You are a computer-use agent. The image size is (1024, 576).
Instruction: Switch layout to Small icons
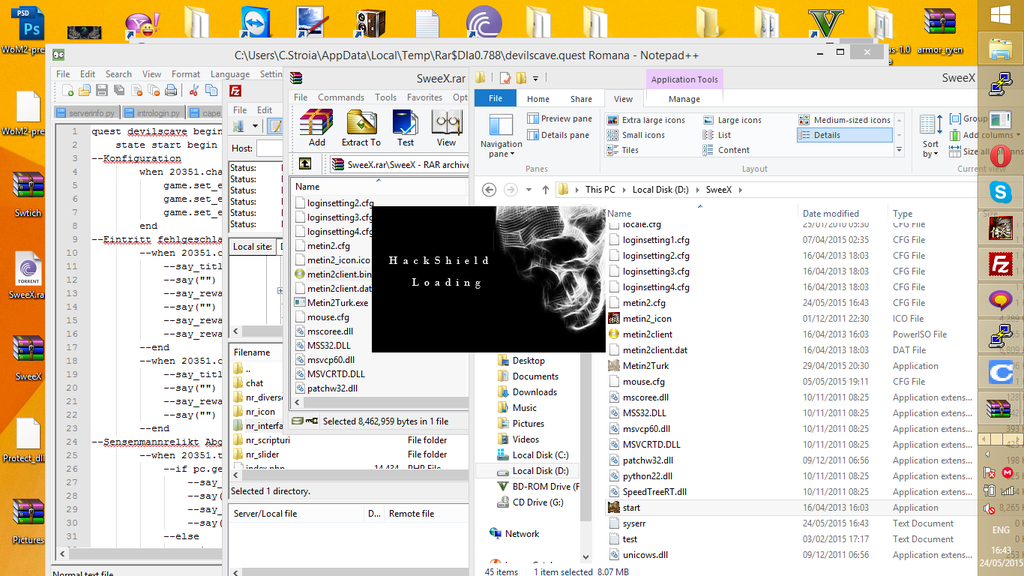pos(636,135)
